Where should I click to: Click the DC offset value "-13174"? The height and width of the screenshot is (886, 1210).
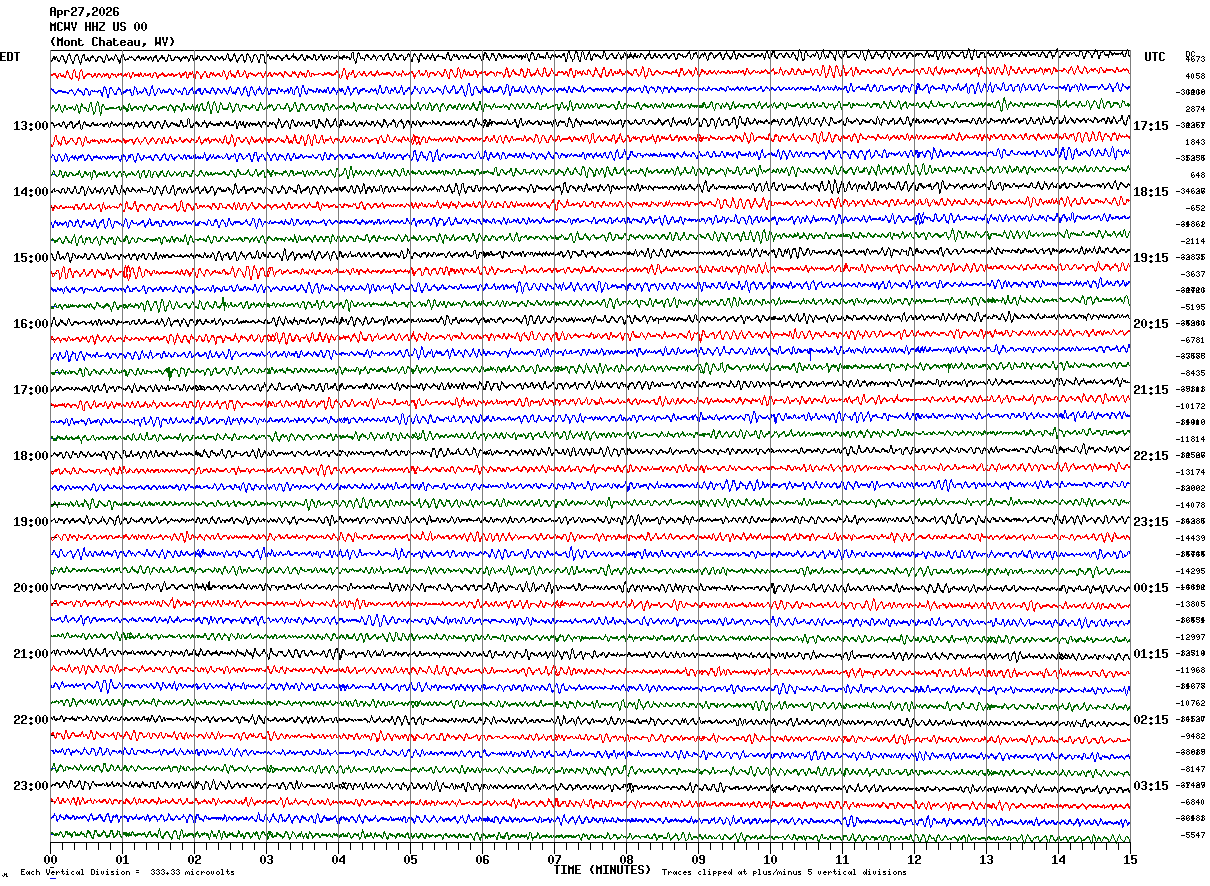pos(1191,472)
